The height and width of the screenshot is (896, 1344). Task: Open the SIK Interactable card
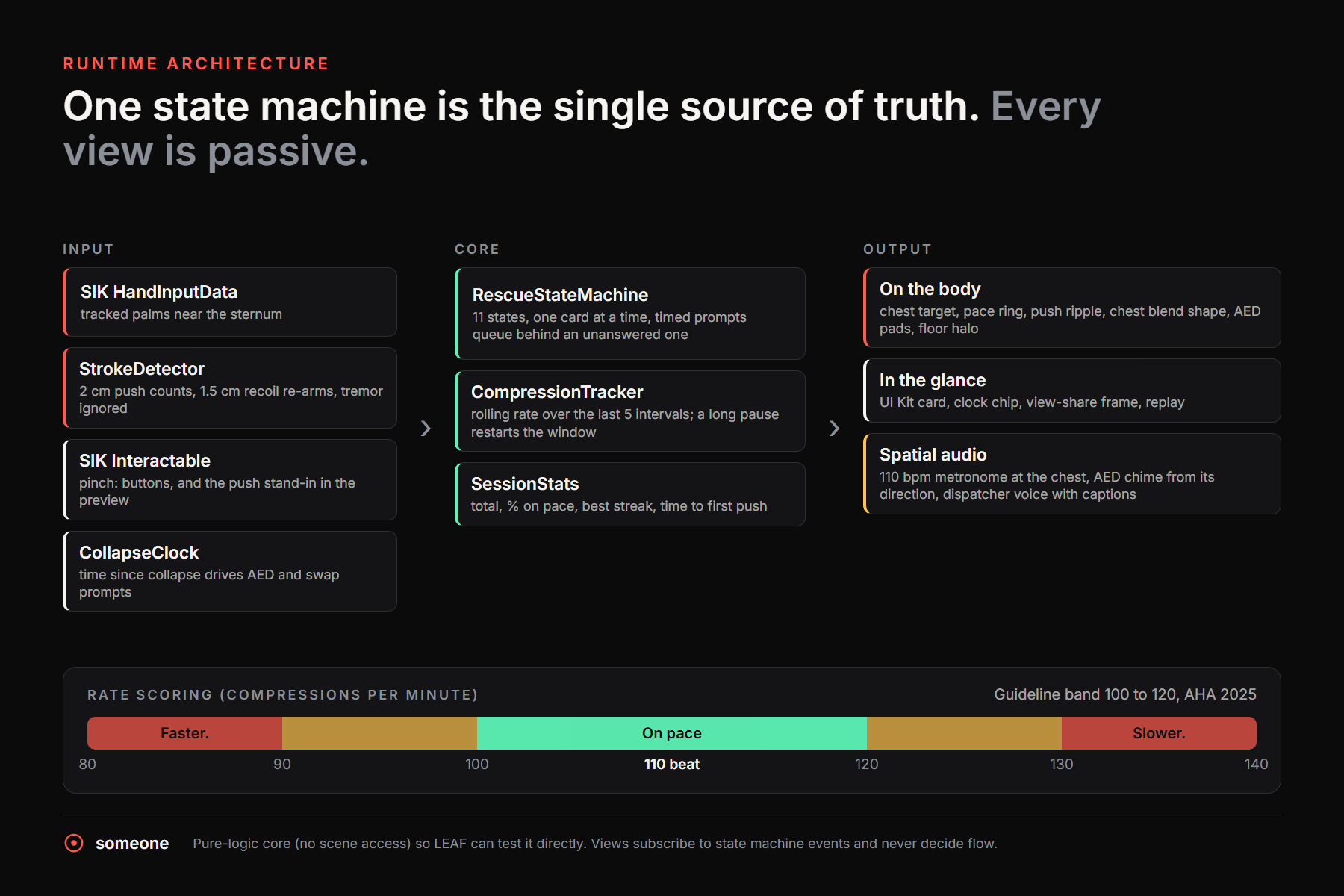point(230,479)
